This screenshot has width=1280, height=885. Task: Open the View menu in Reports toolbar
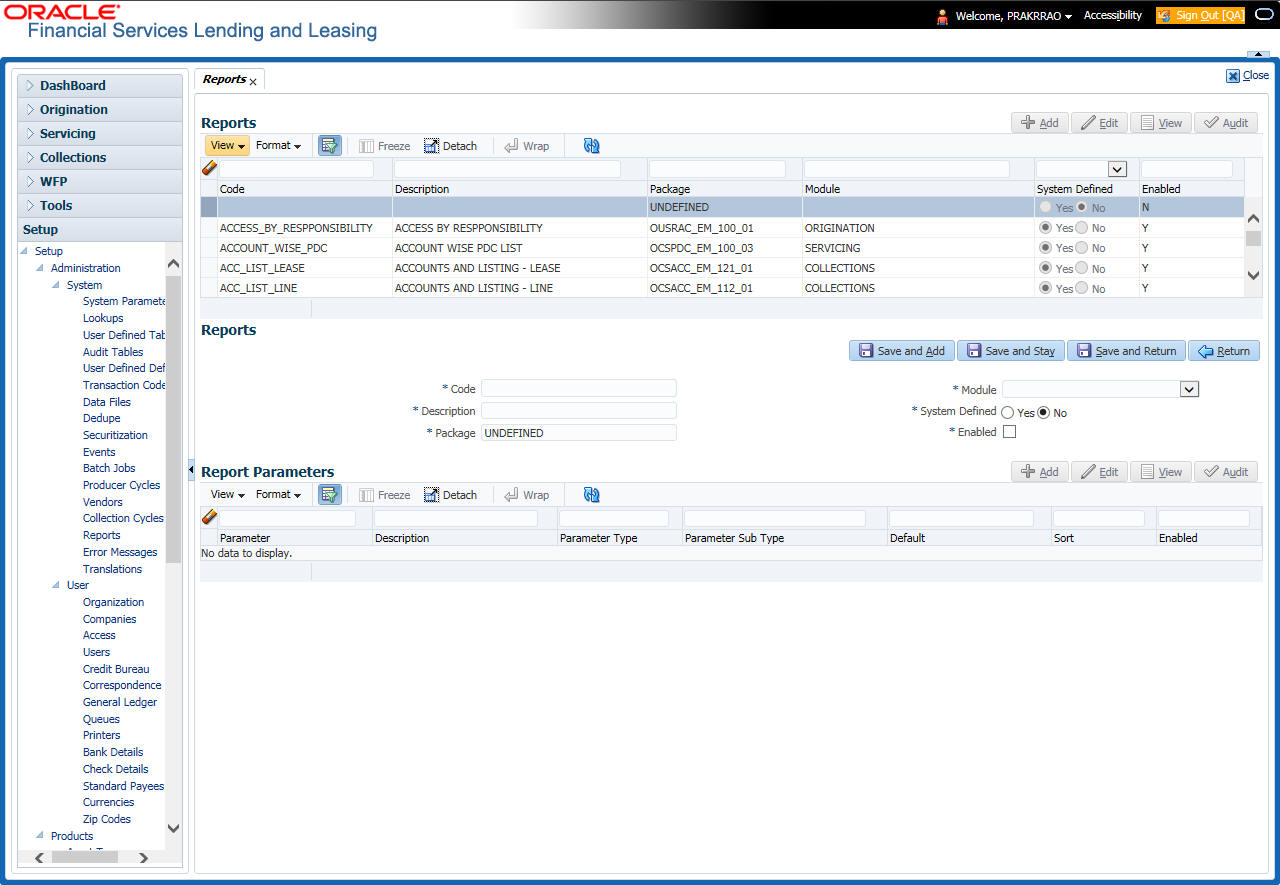pyautogui.click(x=227, y=146)
